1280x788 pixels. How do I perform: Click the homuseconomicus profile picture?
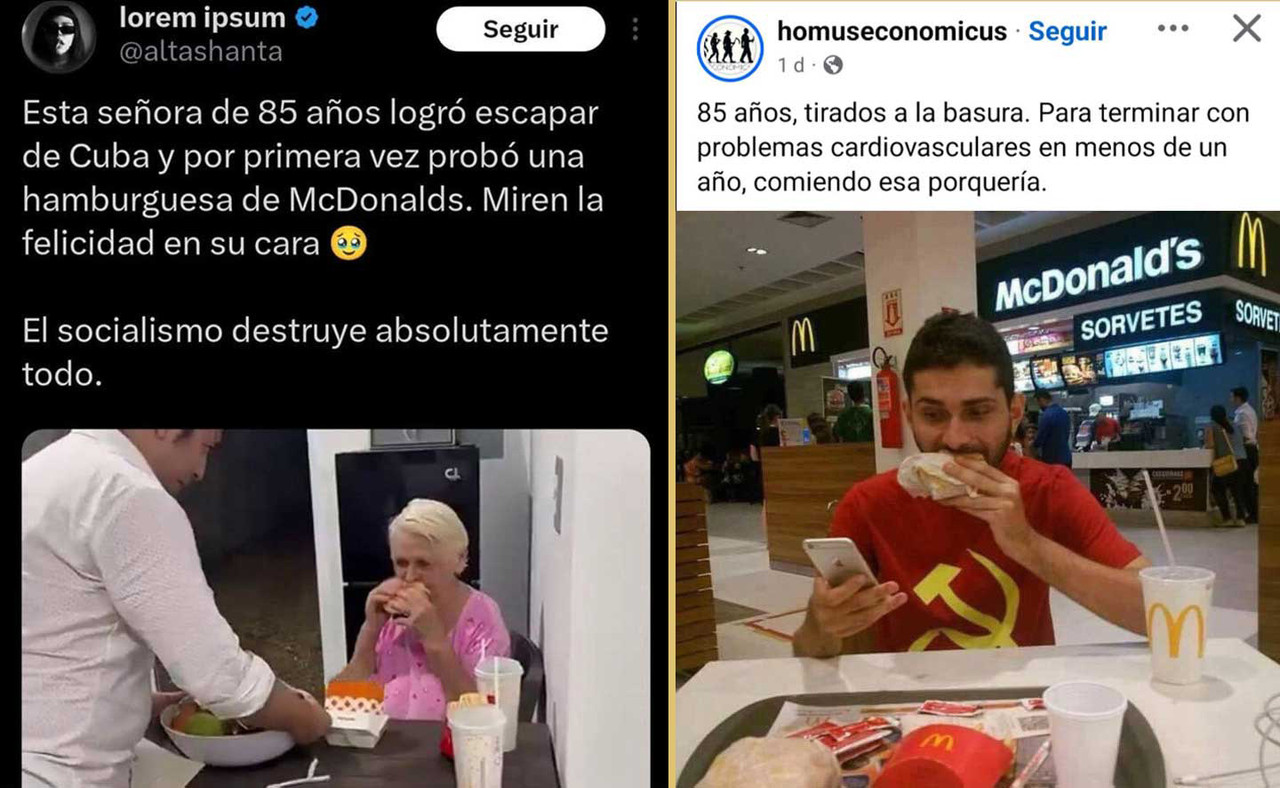(x=730, y=48)
